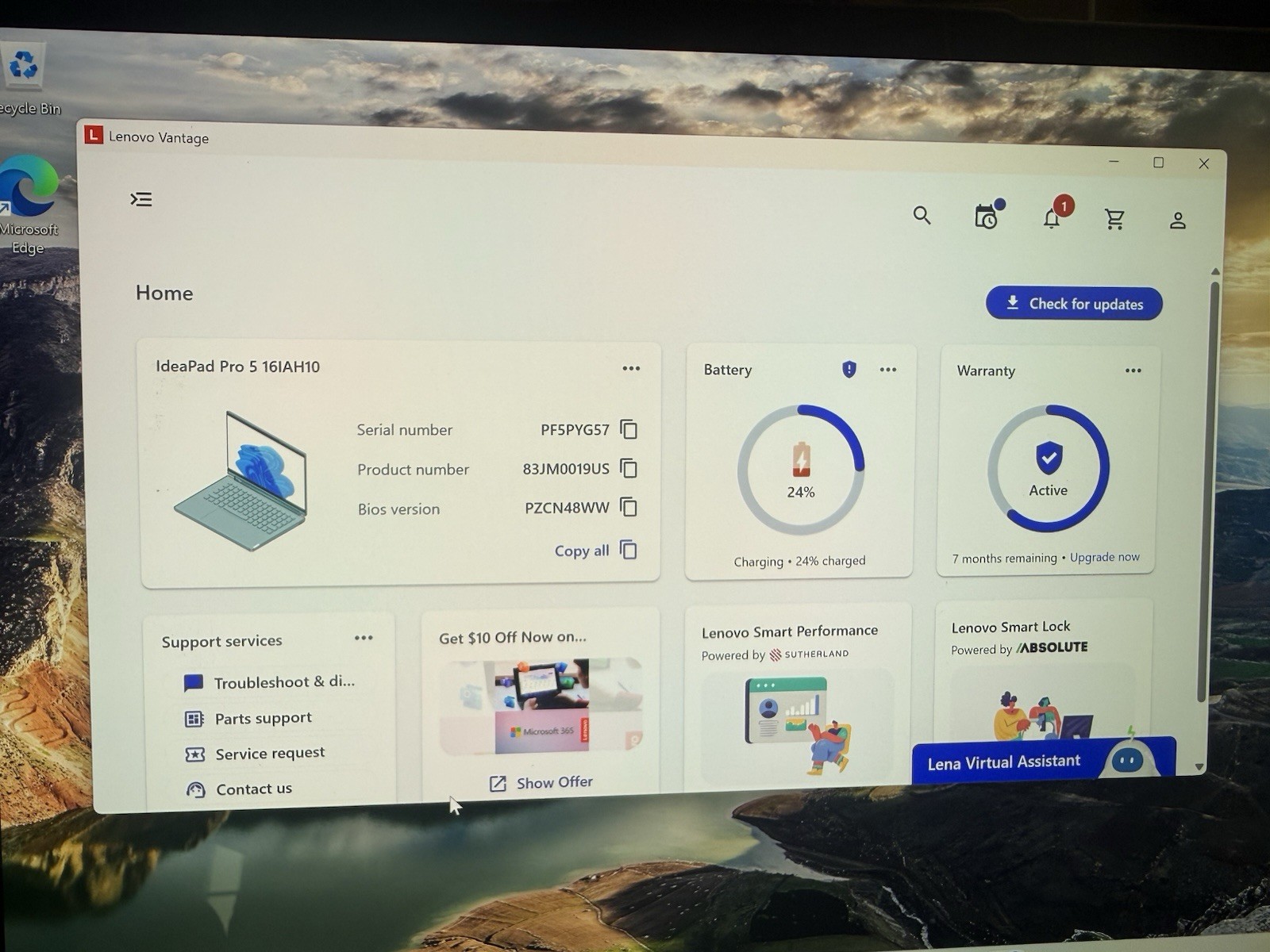Click the Copy all button
Image resolution: width=1270 pixels, height=952 pixels.
pos(595,550)
